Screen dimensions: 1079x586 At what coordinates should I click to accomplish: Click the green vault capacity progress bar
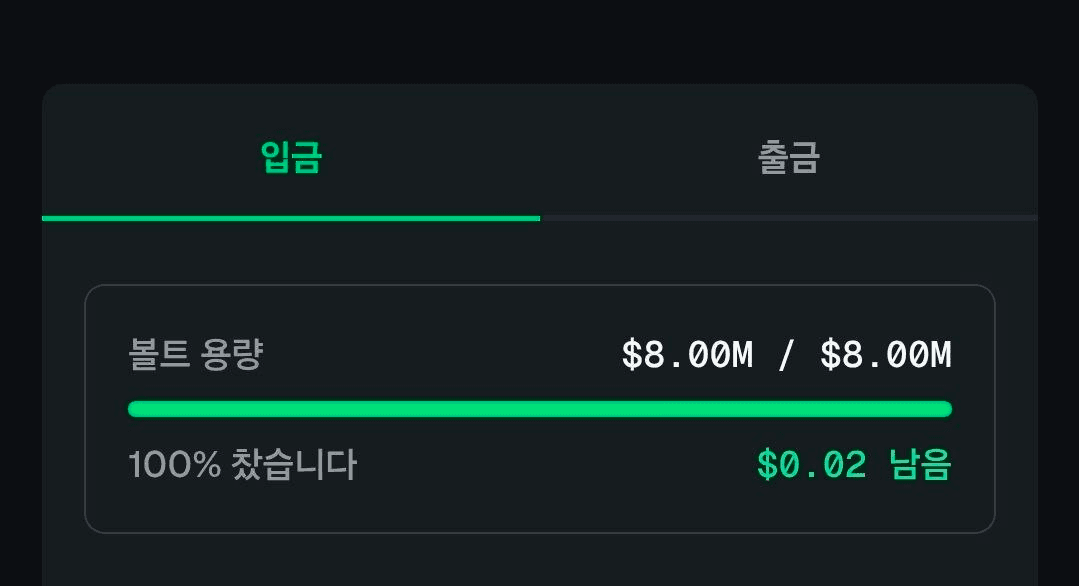click(x=540, y=409)
